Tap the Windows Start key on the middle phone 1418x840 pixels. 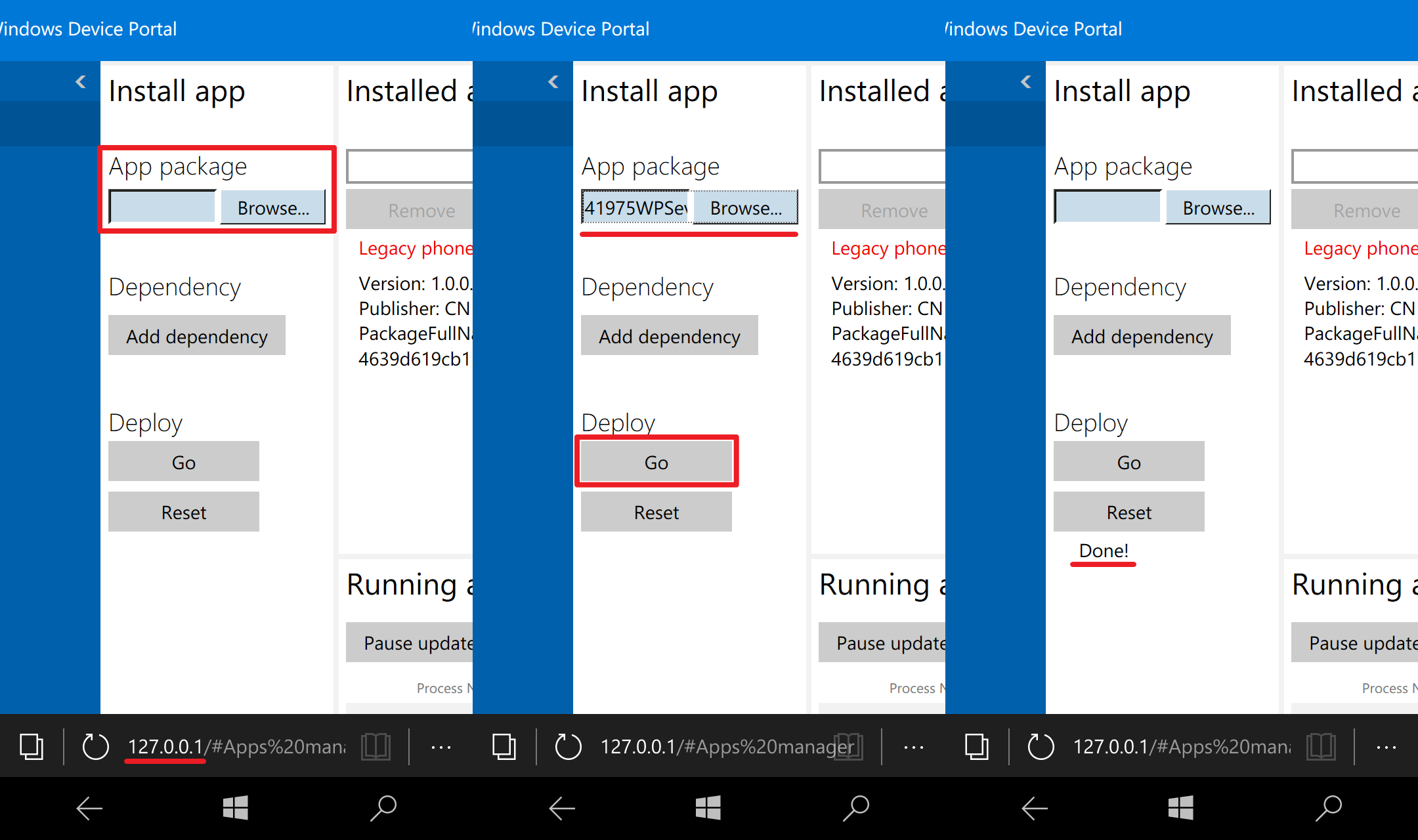pyautogui.click(x=708, y=808)
